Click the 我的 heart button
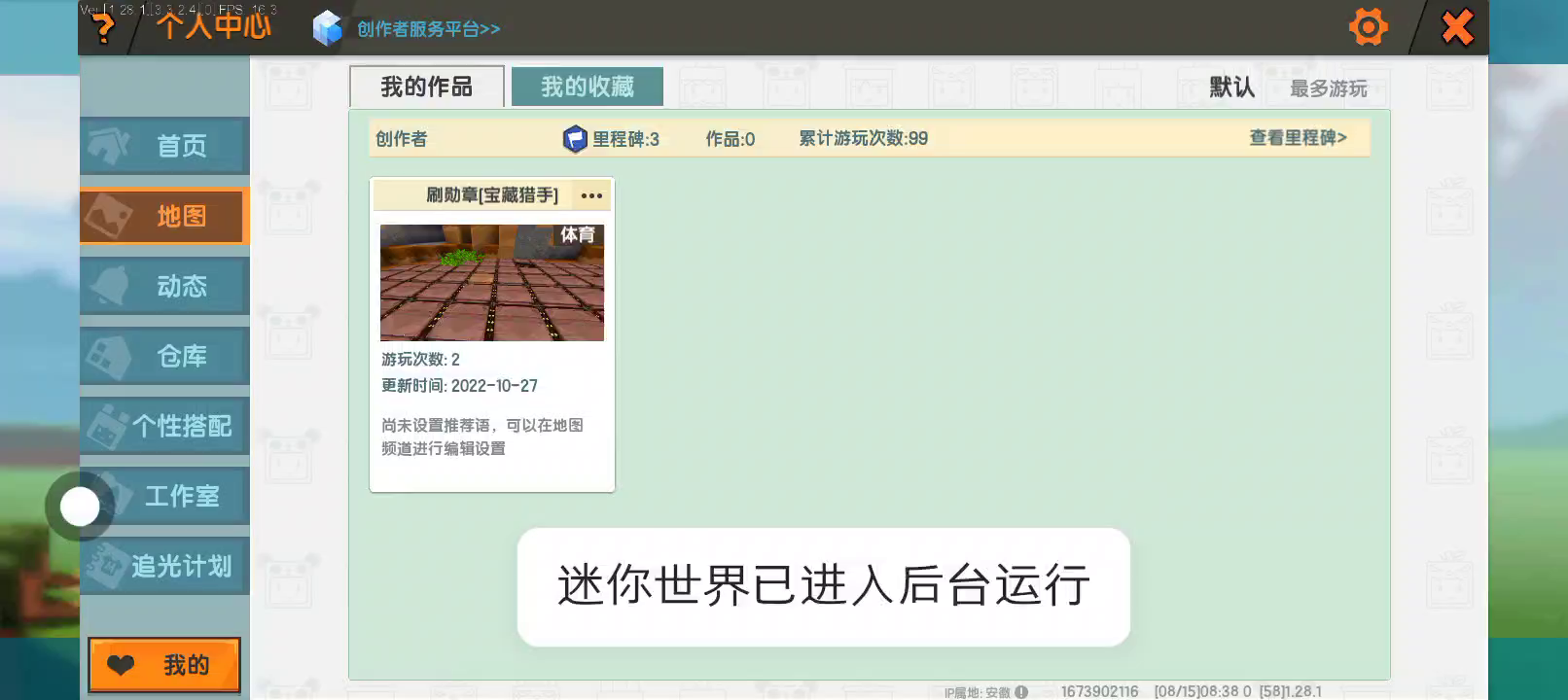The height and width of the screenshot is (700, 1568). 164,665
